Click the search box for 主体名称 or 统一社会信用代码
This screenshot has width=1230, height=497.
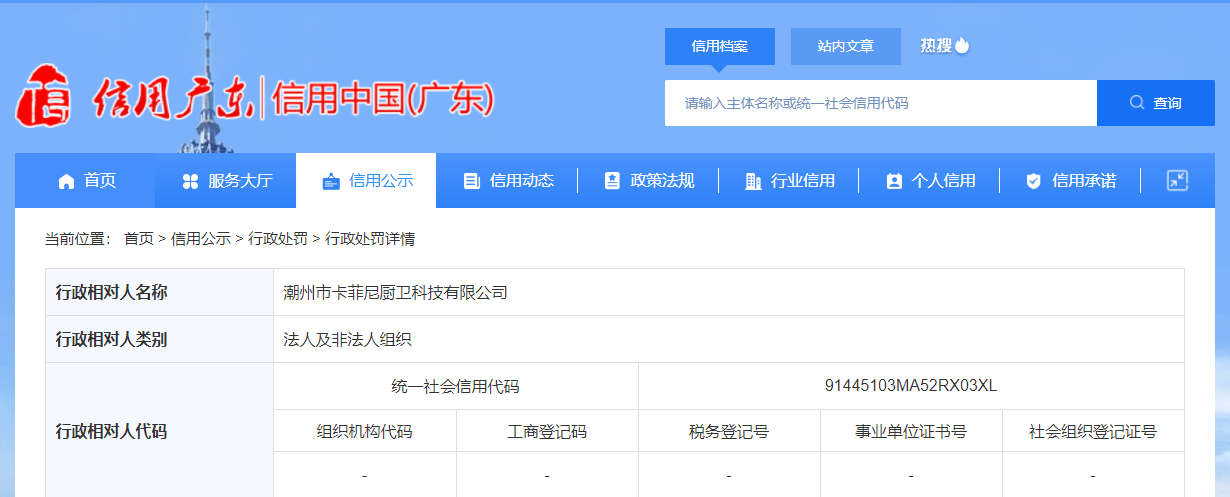click(x=881, y=103)
